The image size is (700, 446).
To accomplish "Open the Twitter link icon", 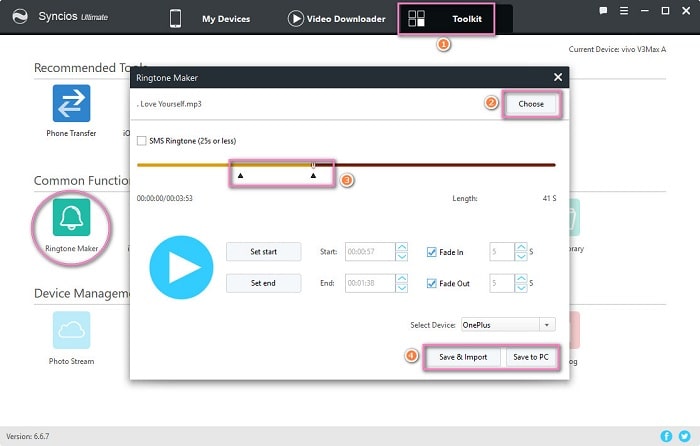I will tap(684, 436).
